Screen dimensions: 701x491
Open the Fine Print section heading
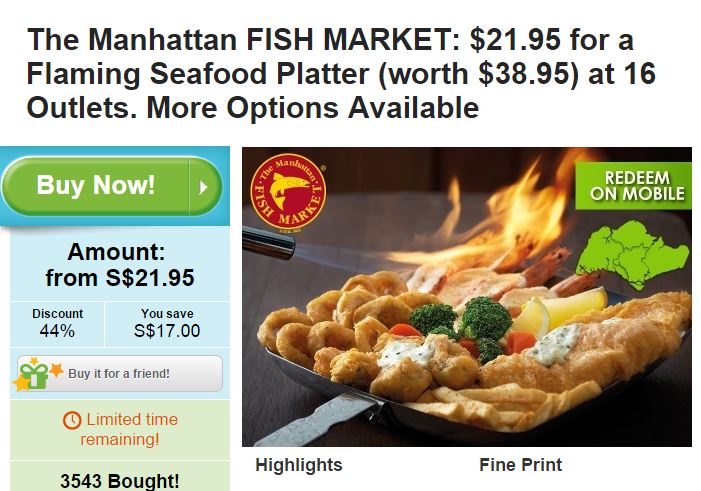click(x=520, y=465)
